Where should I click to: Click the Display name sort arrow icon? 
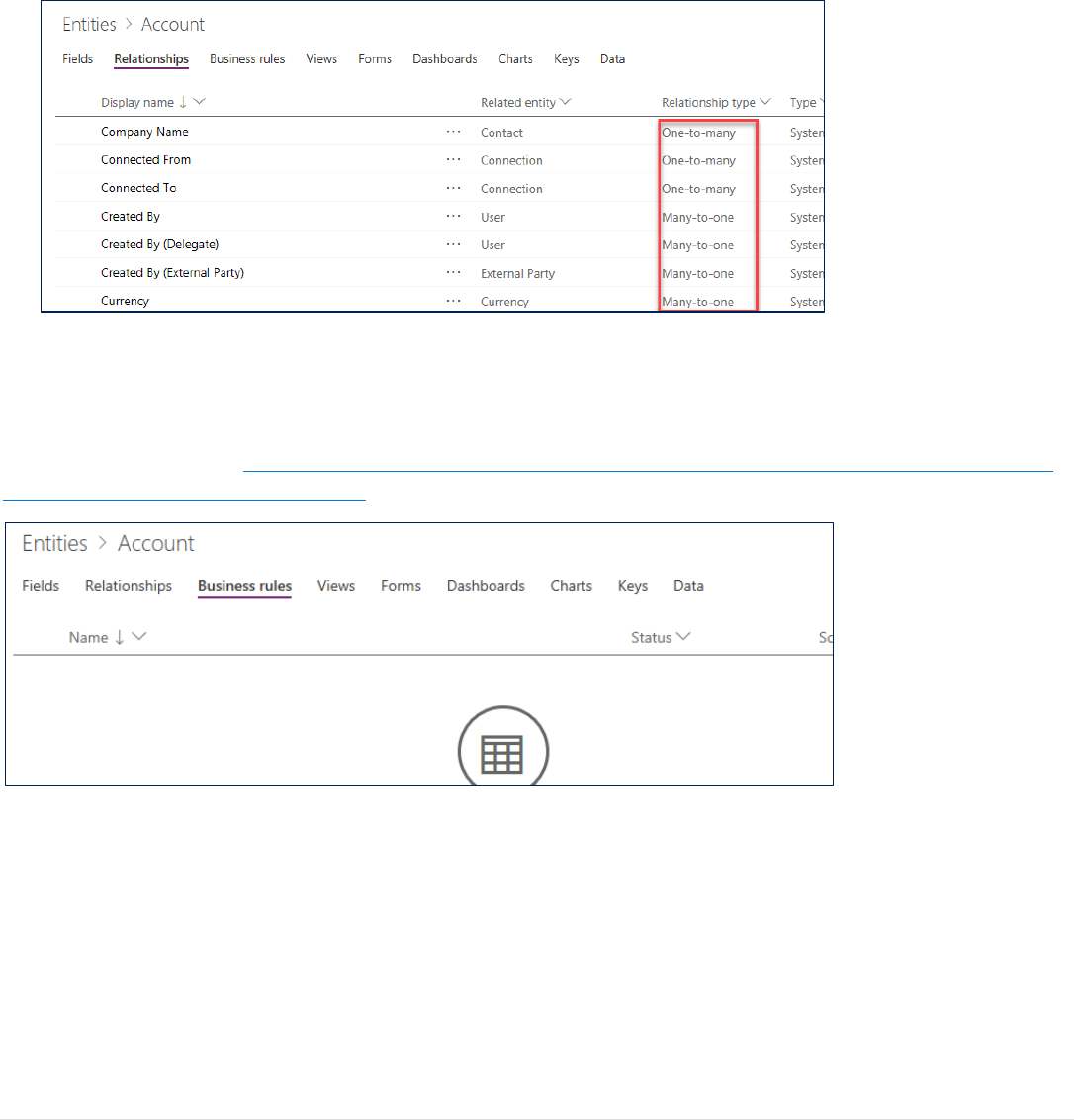[x=183, y=102]
